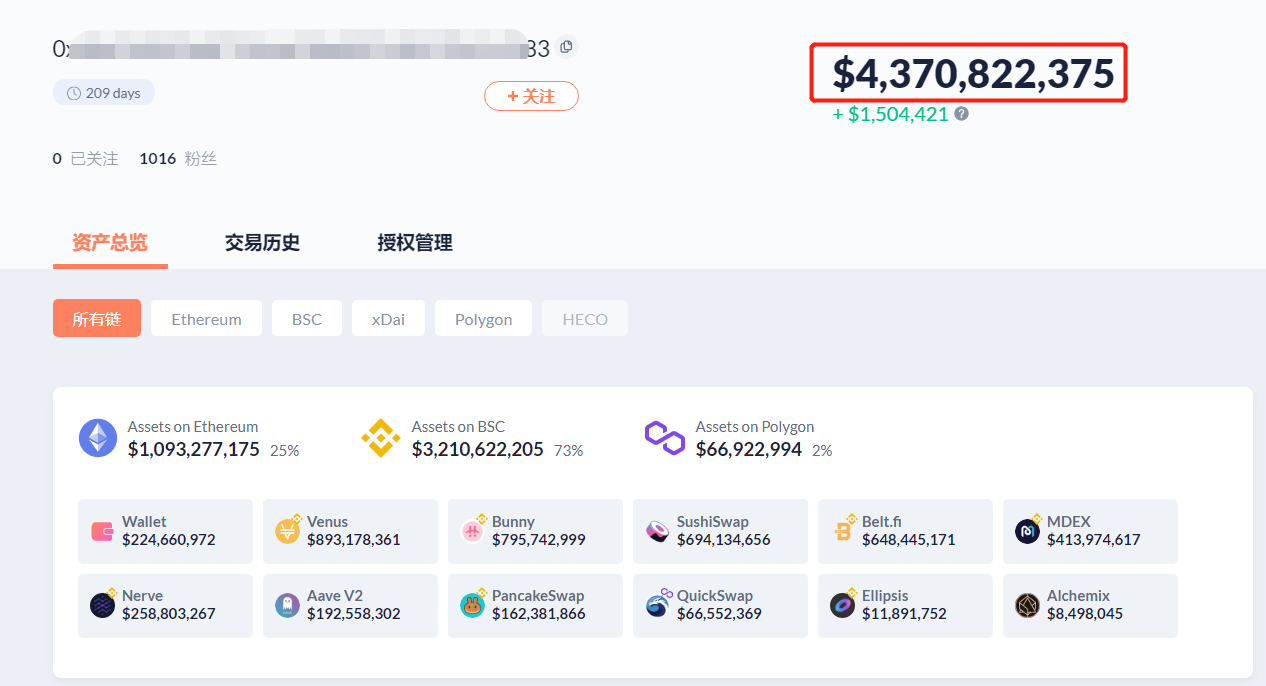Open the 1016 粉丝 followers link
The image size is (1266, 686).
coord(178,158)
